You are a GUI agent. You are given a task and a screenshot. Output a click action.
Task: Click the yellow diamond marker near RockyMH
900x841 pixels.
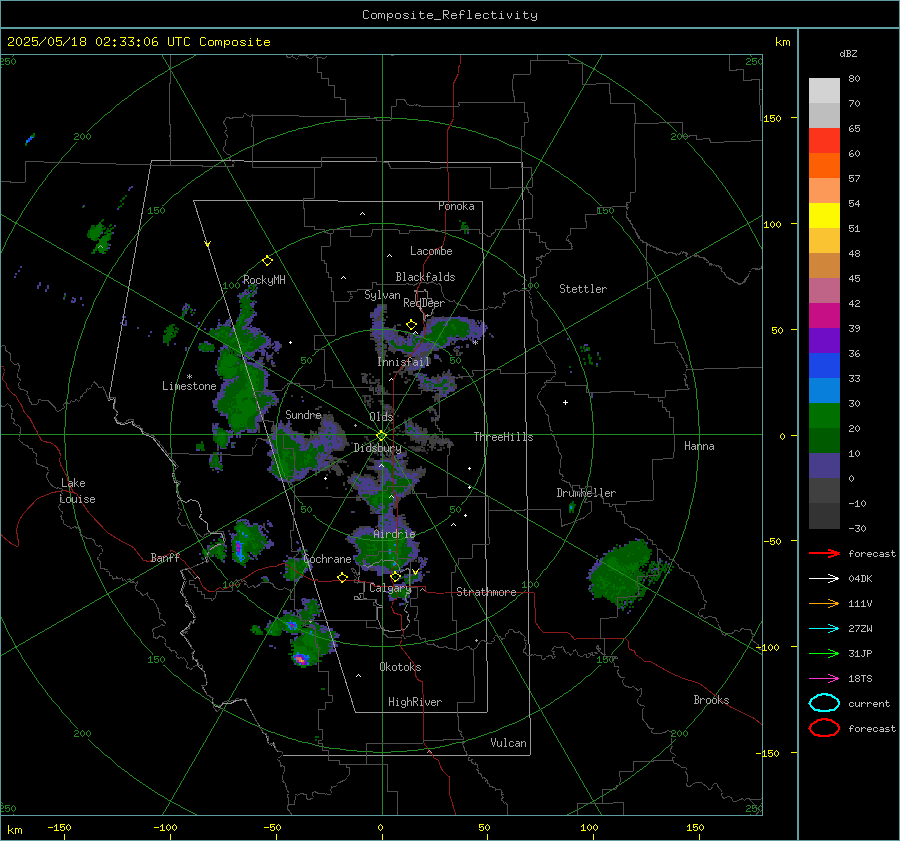[x=267, y=261]
